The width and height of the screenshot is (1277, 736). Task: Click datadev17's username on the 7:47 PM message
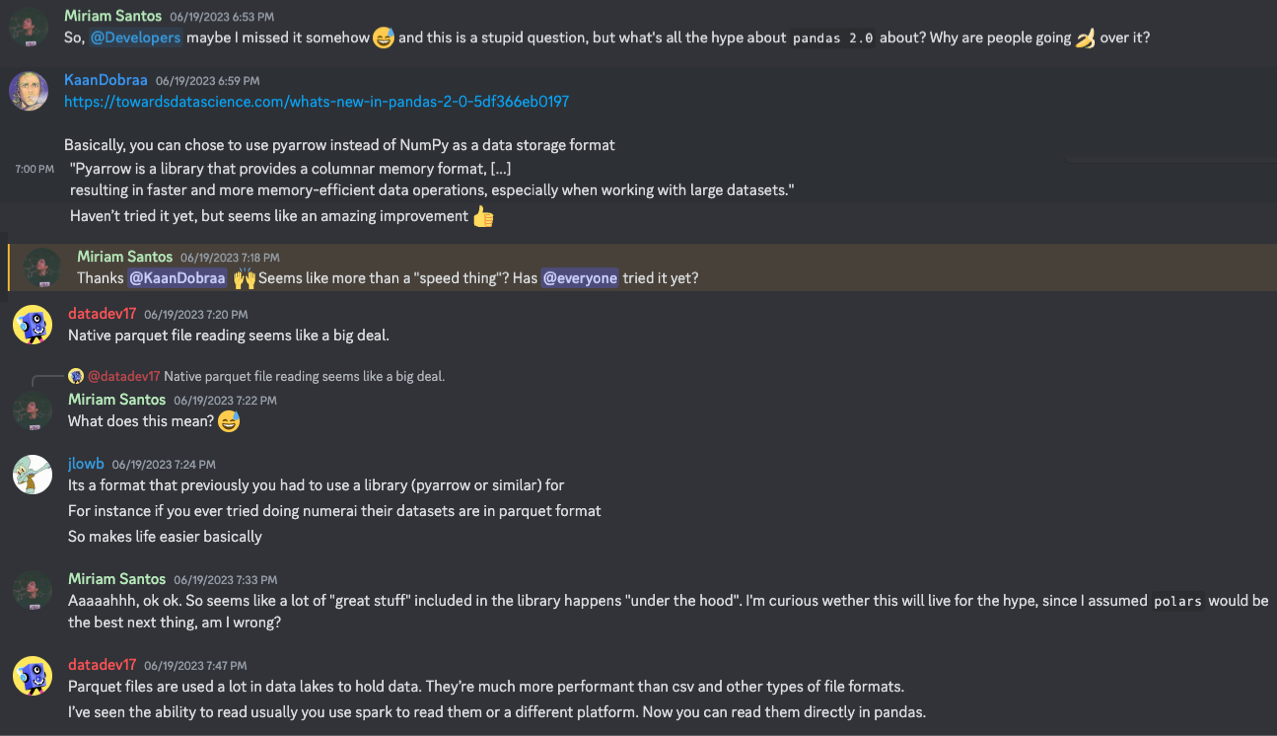[x=102, y=665]
